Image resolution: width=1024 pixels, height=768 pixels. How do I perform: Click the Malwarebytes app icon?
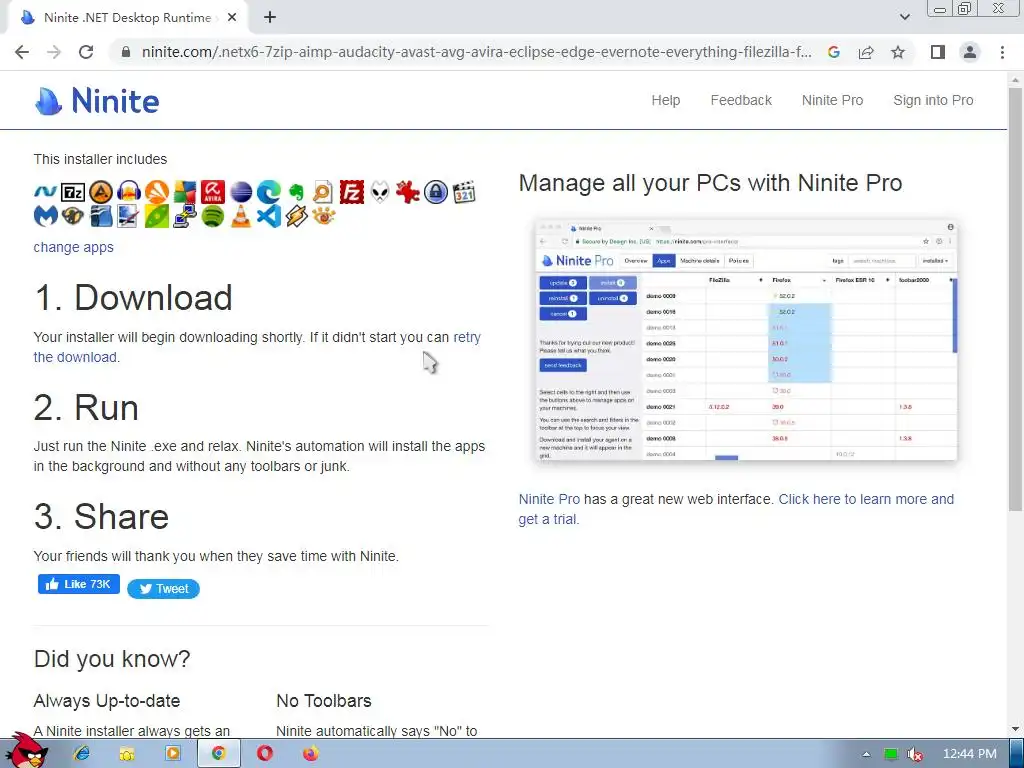[x=46, y=216]
